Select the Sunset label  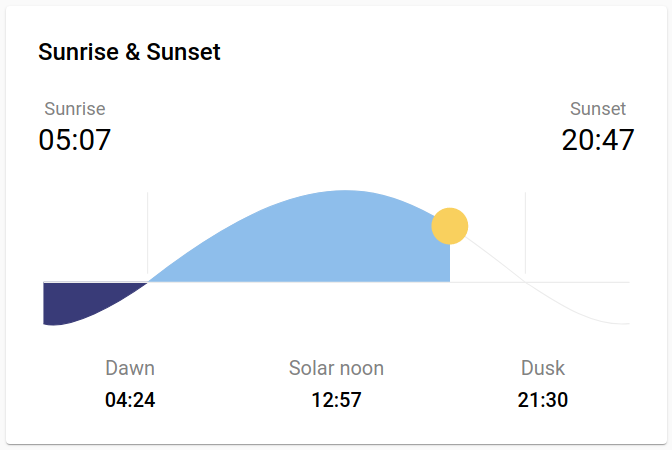pos(598,109)
